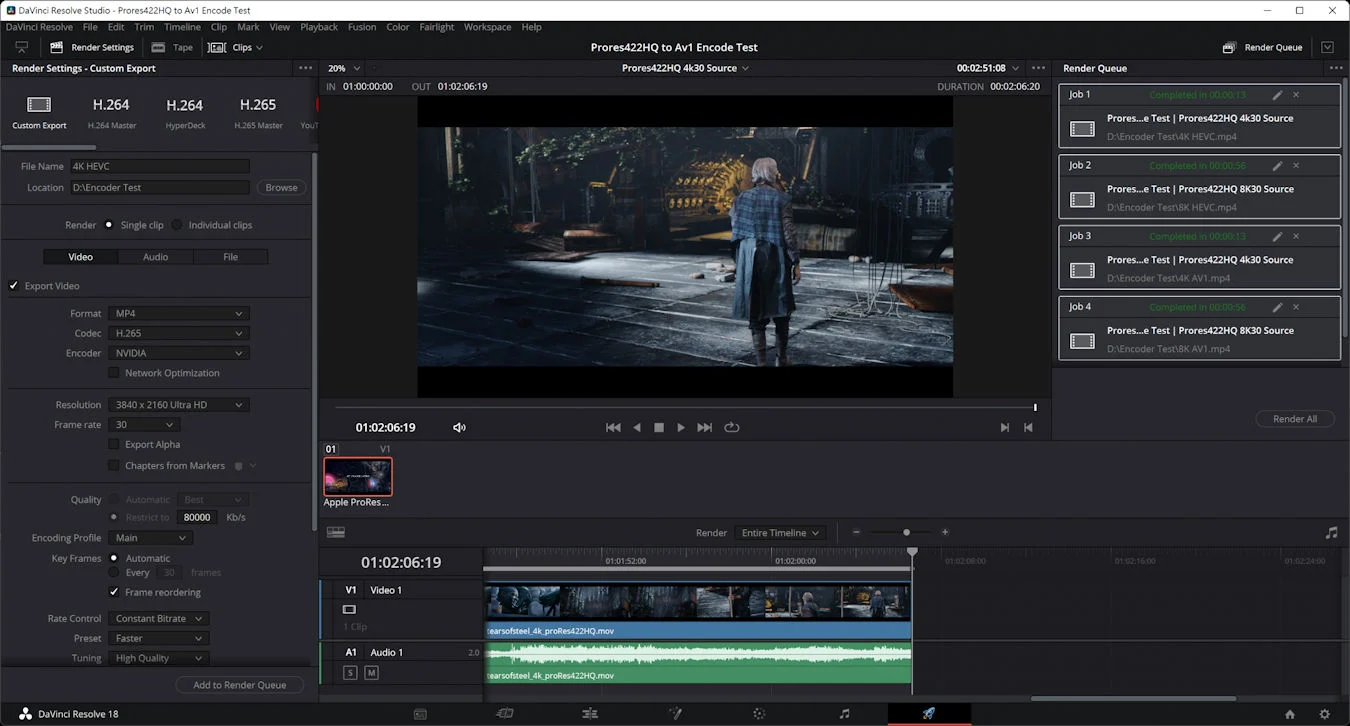The height and width of the screenshot is (726, 1350).
Task: Open the Format MP4 dropdown
Action: (178, 314)
